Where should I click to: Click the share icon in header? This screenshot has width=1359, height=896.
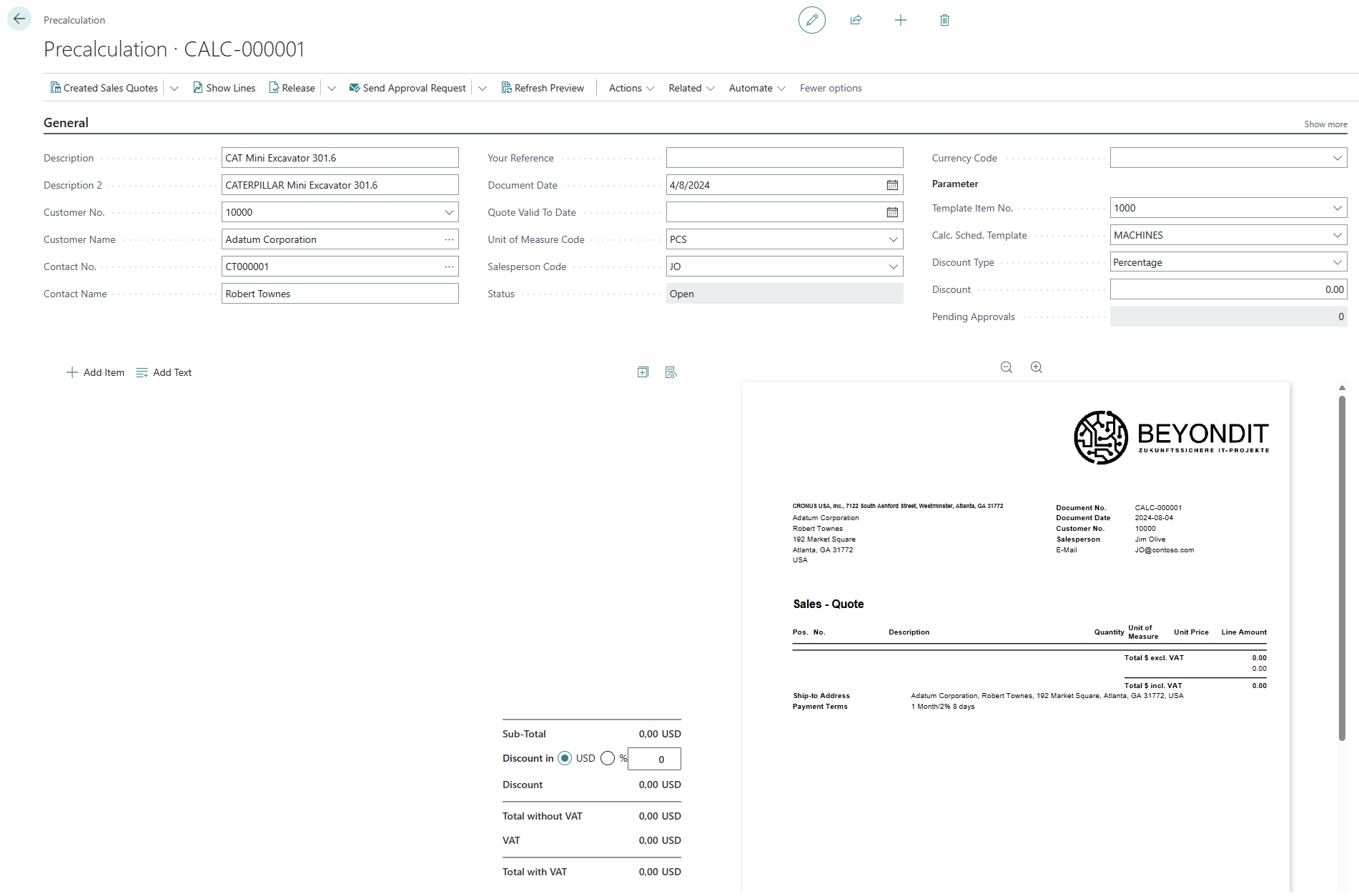tap(856, 20)
